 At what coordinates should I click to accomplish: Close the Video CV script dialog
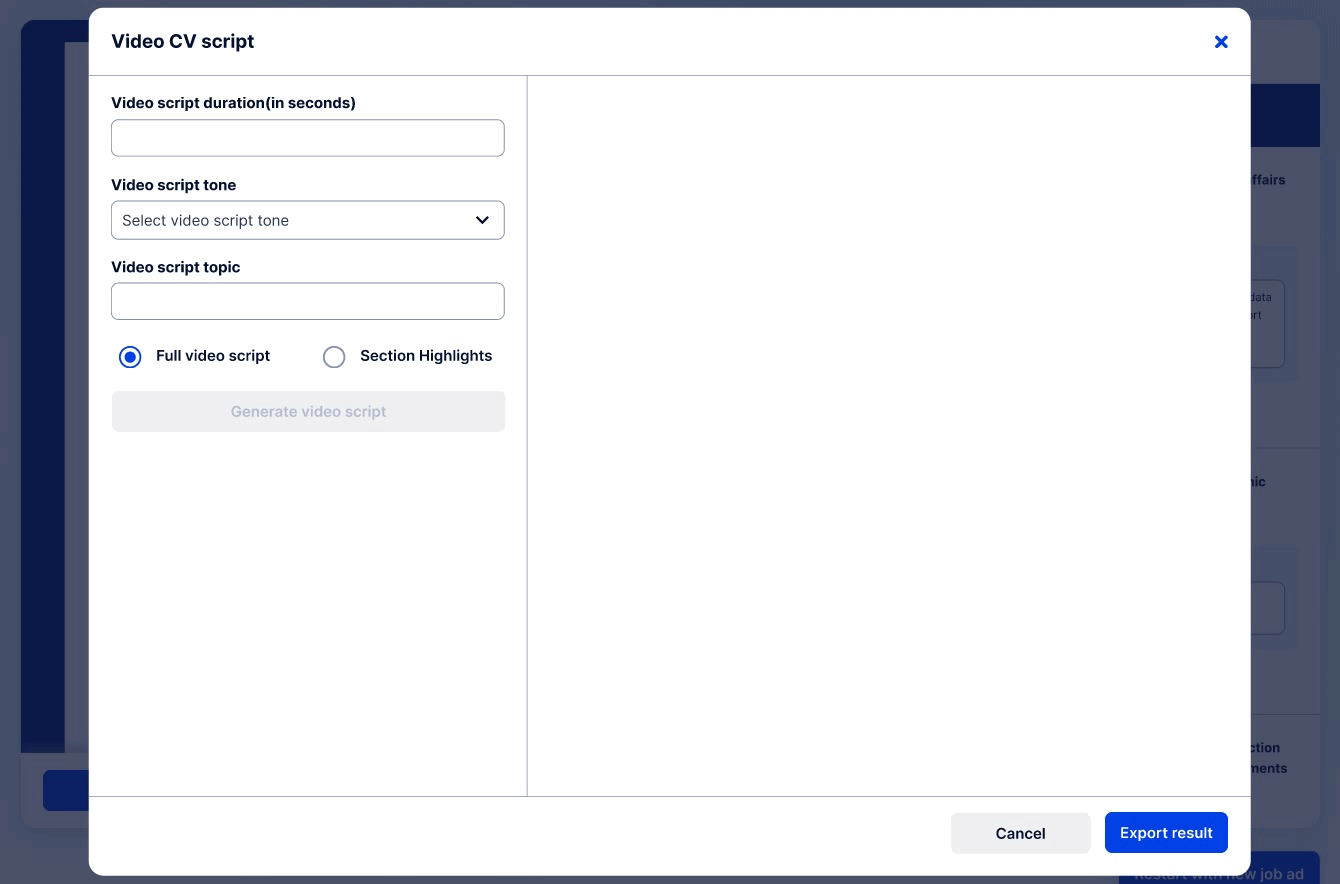pos(1221,42)
